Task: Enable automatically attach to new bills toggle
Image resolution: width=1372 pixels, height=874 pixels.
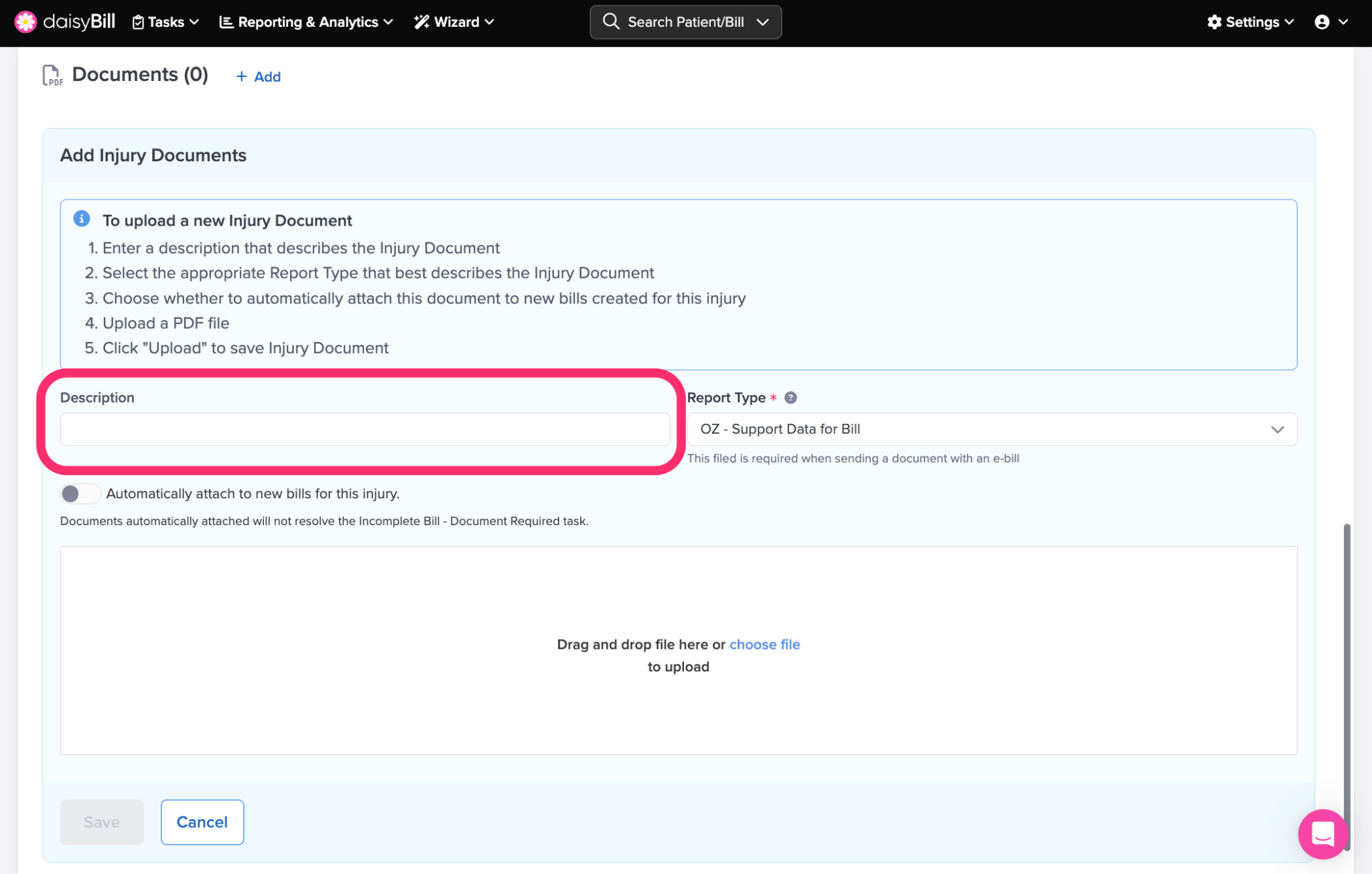Action: (80, 494)
